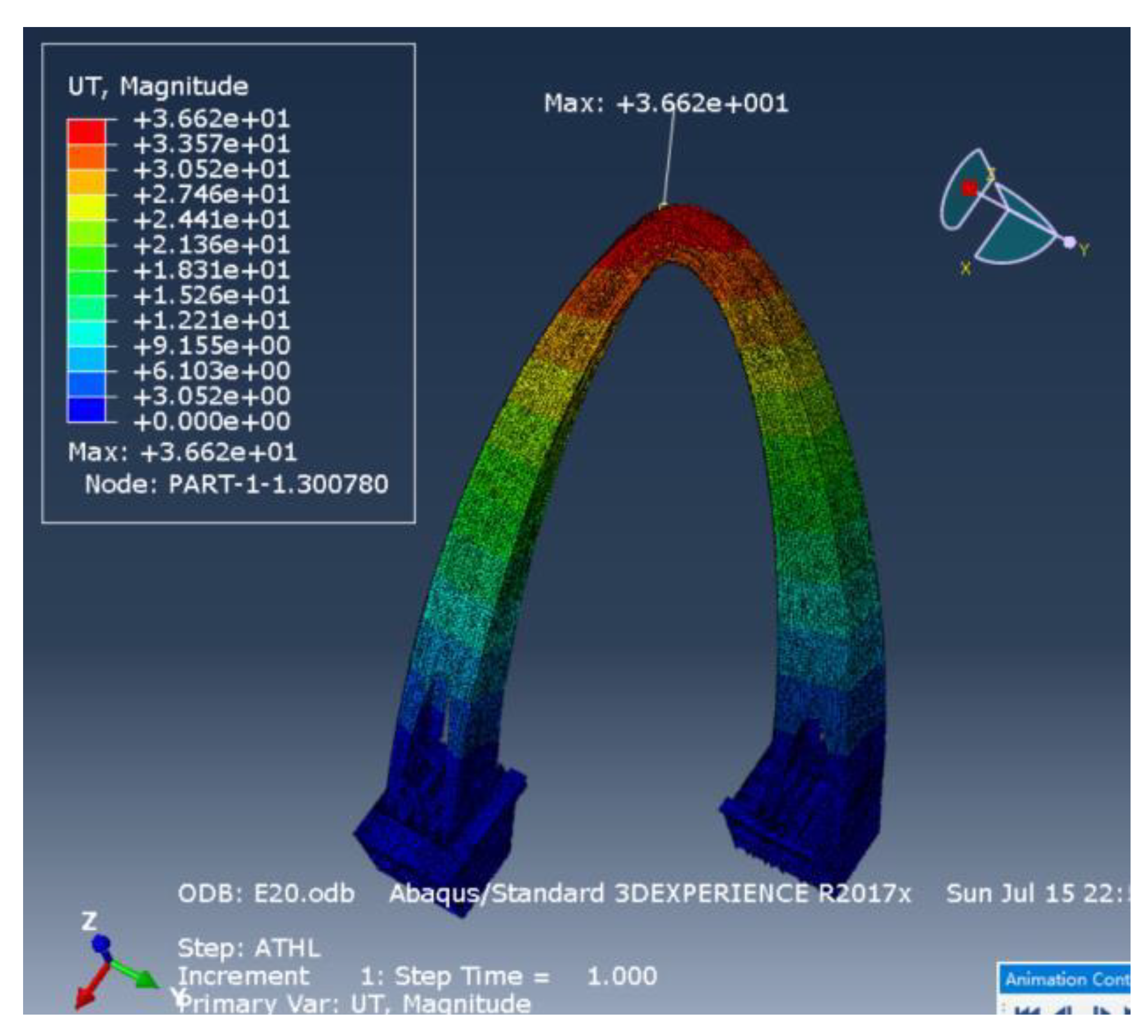Click the blue Z-axis tip of view triad
The width and height of the screenshot is (1148, 1036).
[x=101, y=944]
